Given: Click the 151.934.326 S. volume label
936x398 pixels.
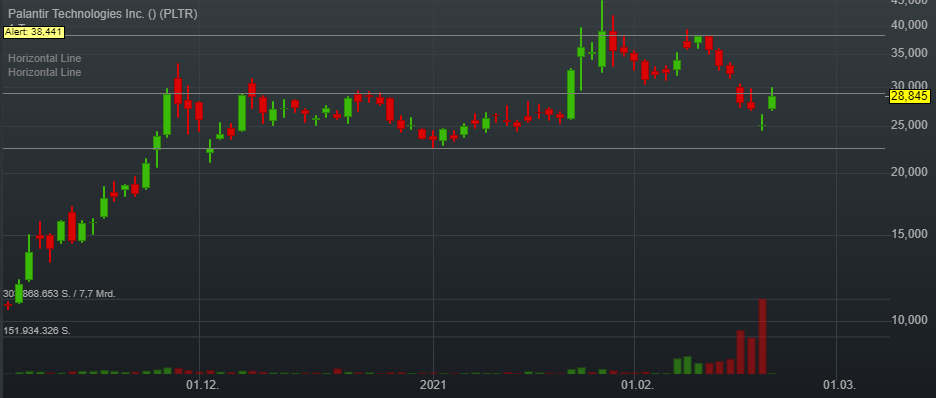Looking at the screenshot, I should (37, 330).
